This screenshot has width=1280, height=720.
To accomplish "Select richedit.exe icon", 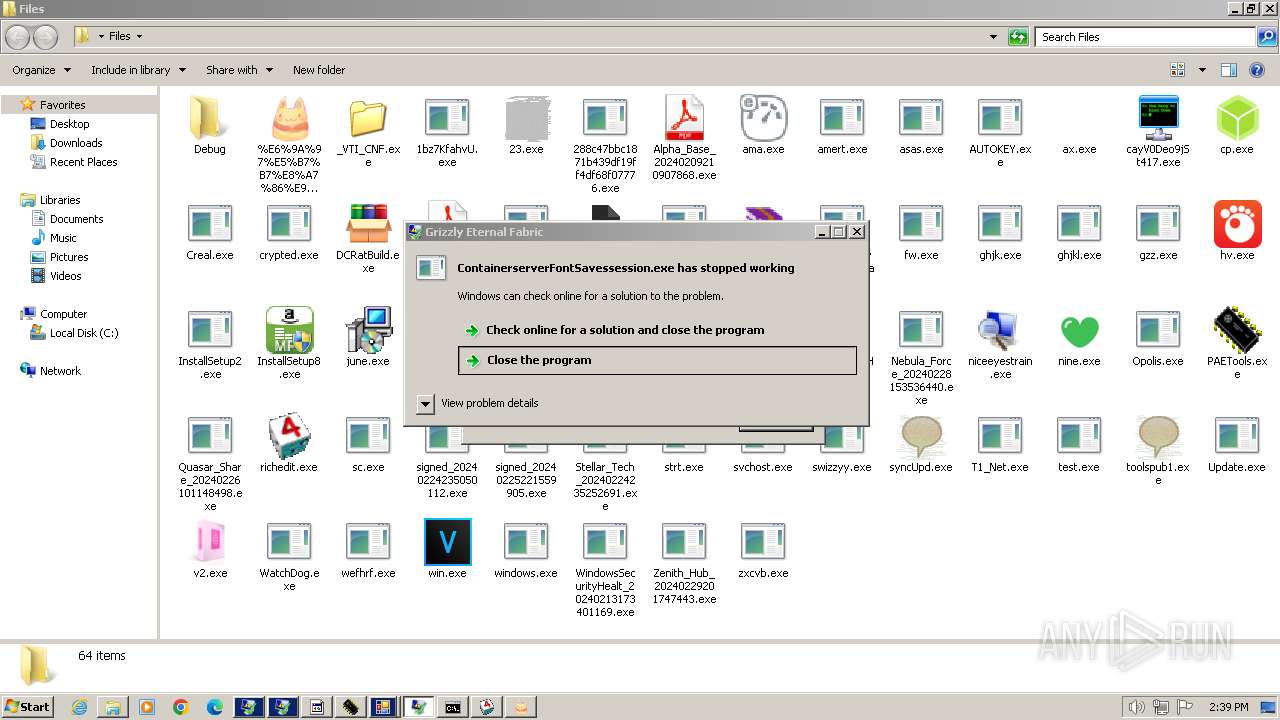I will click(289, 436).
